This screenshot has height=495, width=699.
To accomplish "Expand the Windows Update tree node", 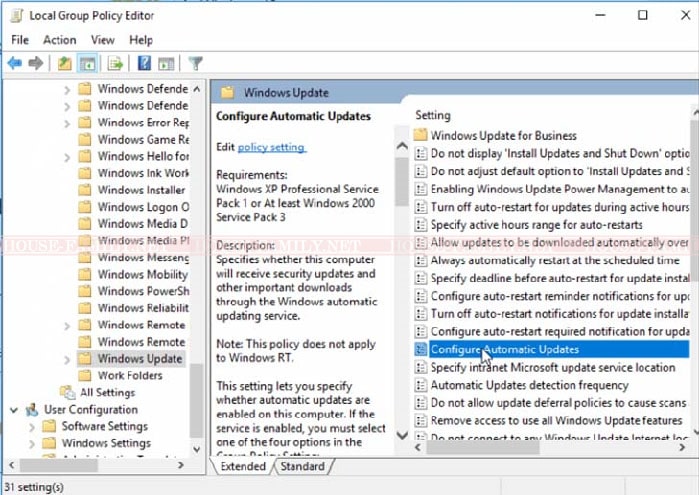I will [67, 360].
